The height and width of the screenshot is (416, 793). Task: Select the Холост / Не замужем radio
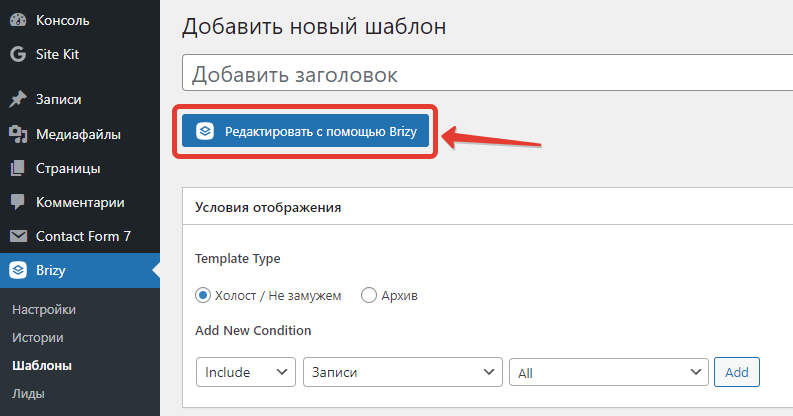pos(203,295)
